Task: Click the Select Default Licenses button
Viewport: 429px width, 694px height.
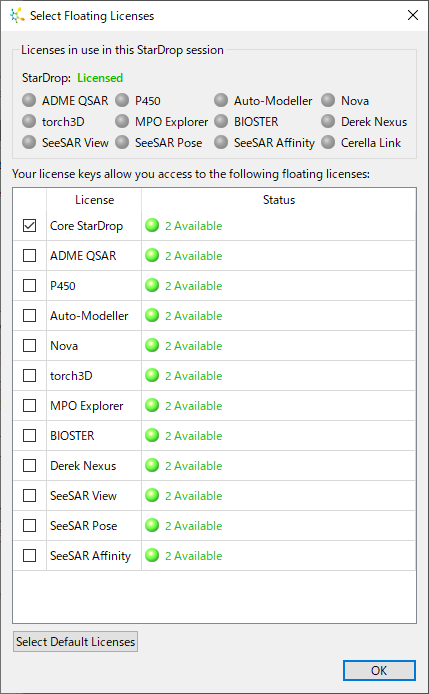Action: point(75,642)
